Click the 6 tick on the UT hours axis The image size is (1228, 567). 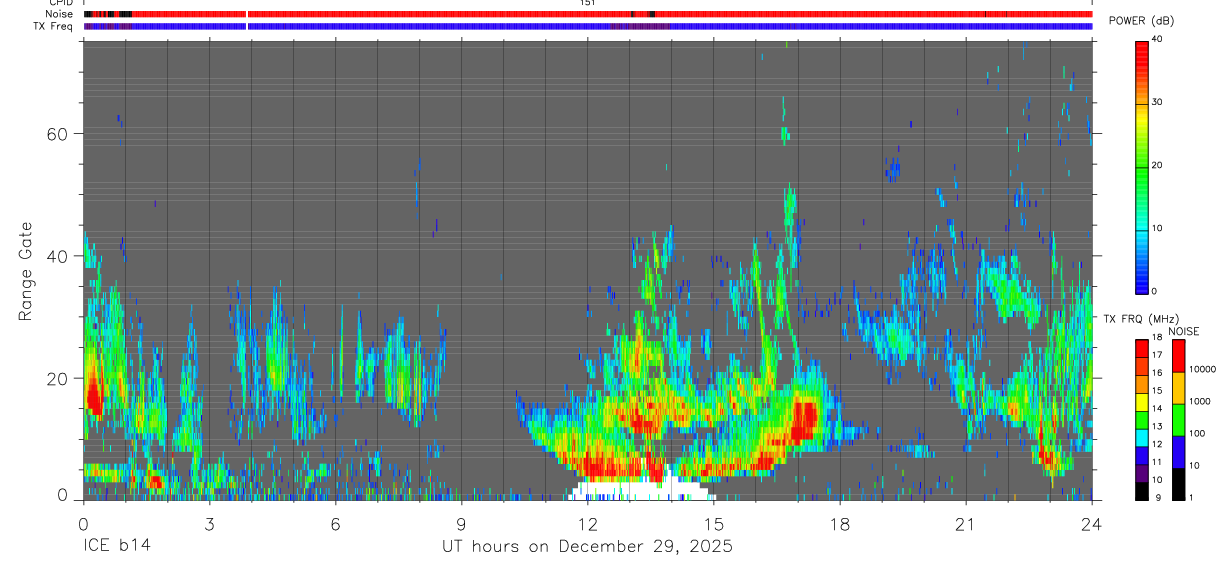(335, 523)
